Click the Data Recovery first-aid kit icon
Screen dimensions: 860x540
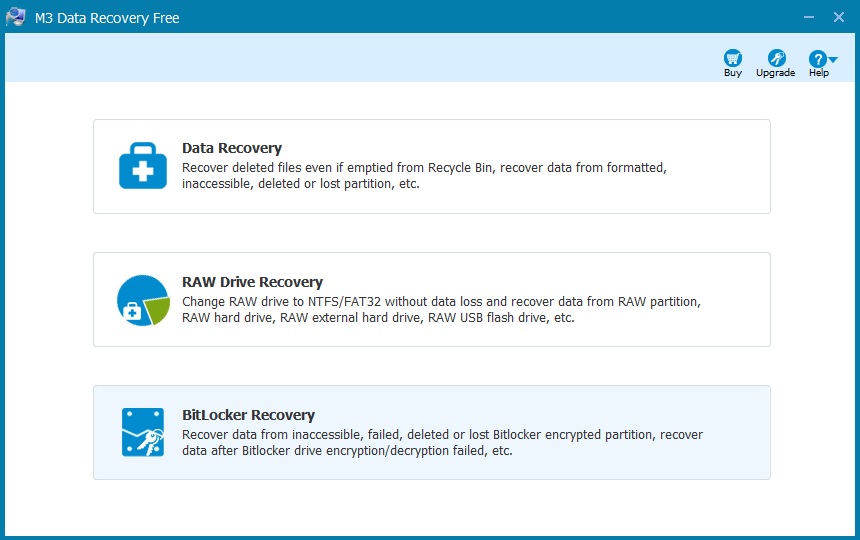pos(143,166)
